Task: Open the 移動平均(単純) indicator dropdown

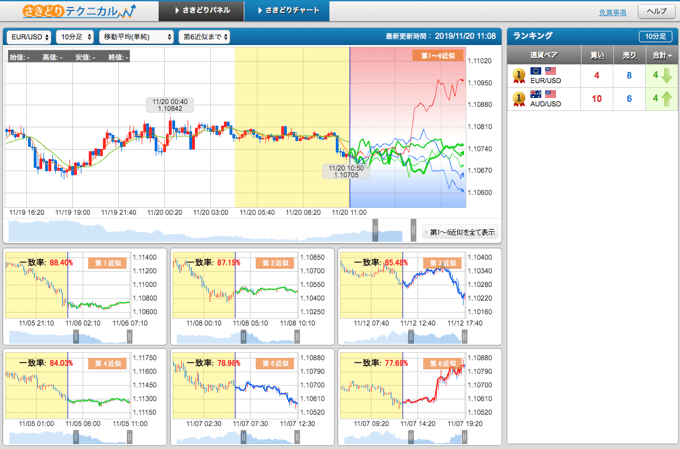Action: pos(136,37)
